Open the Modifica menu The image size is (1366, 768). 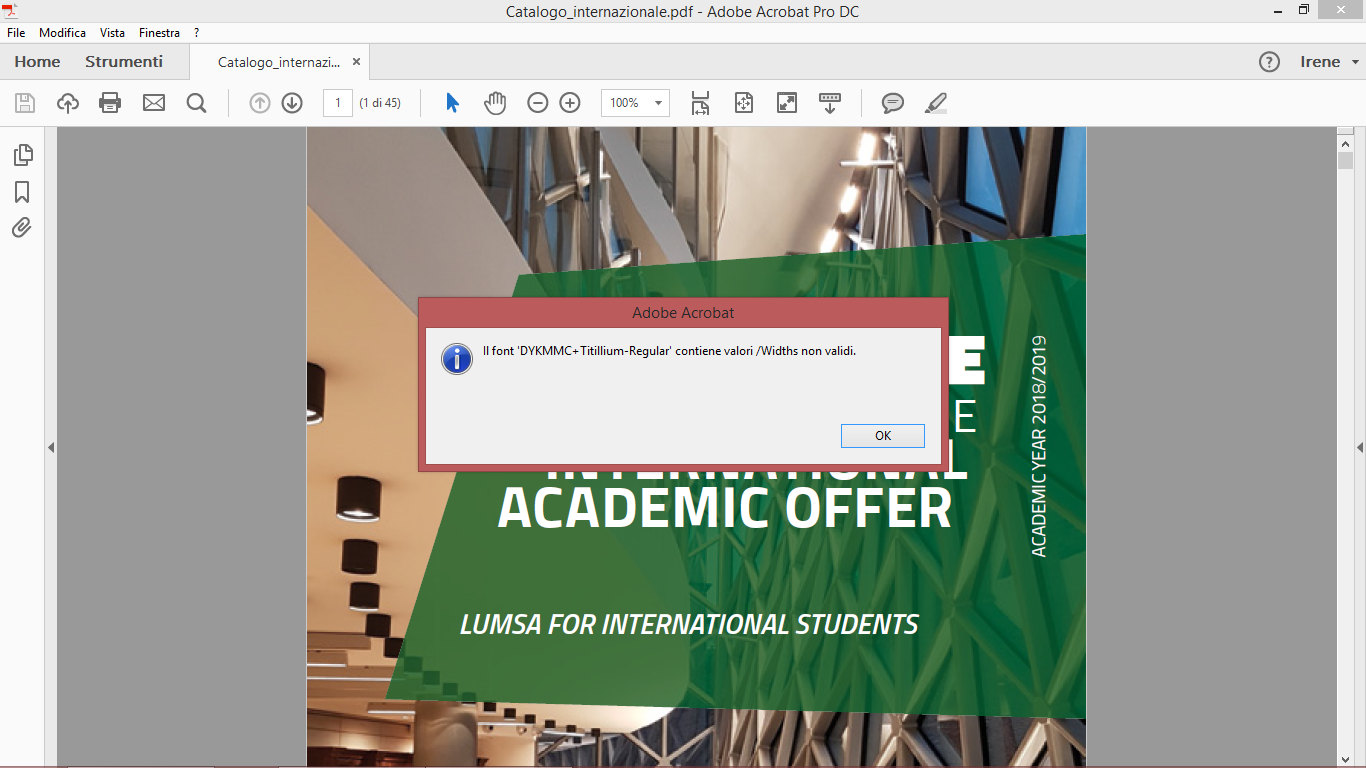62,32
